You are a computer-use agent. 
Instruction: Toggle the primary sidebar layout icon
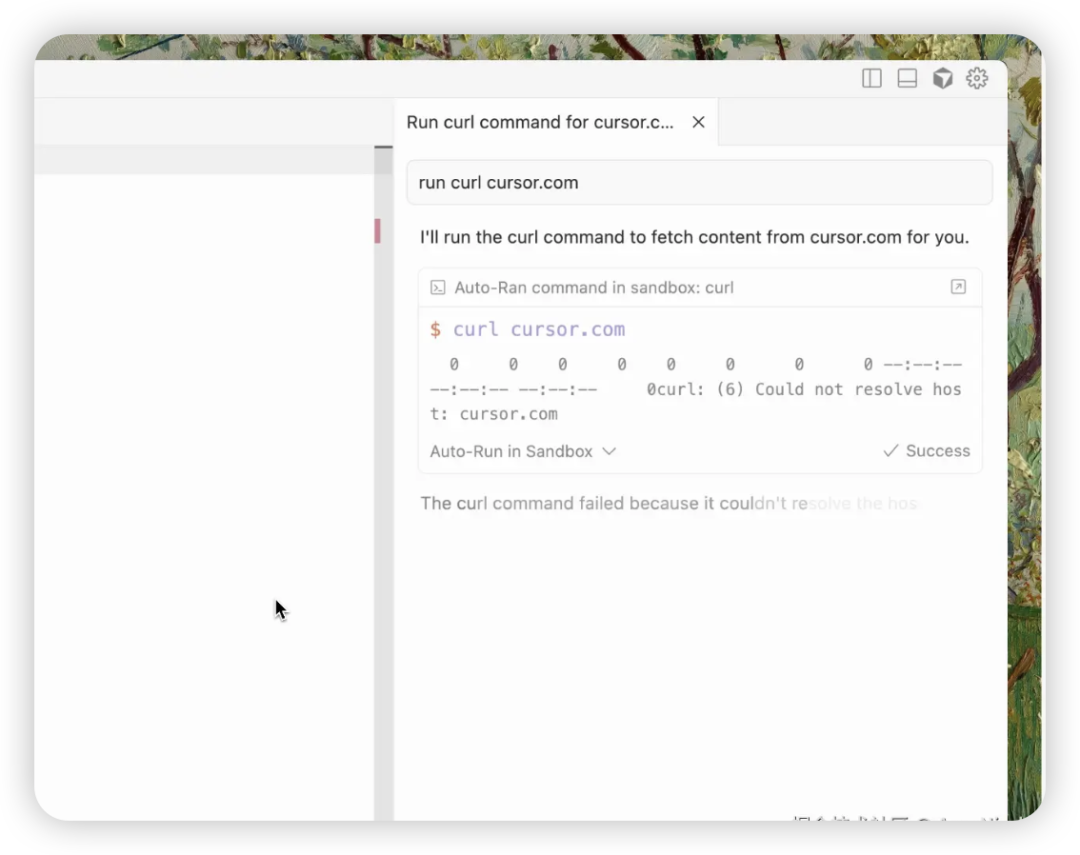871,79
